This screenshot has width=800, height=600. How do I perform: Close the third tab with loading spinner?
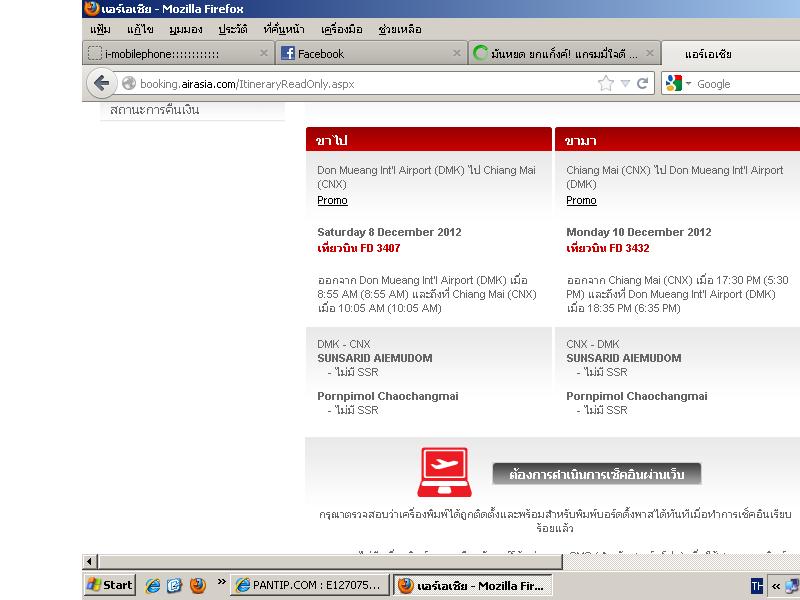(x=649, y=53)
